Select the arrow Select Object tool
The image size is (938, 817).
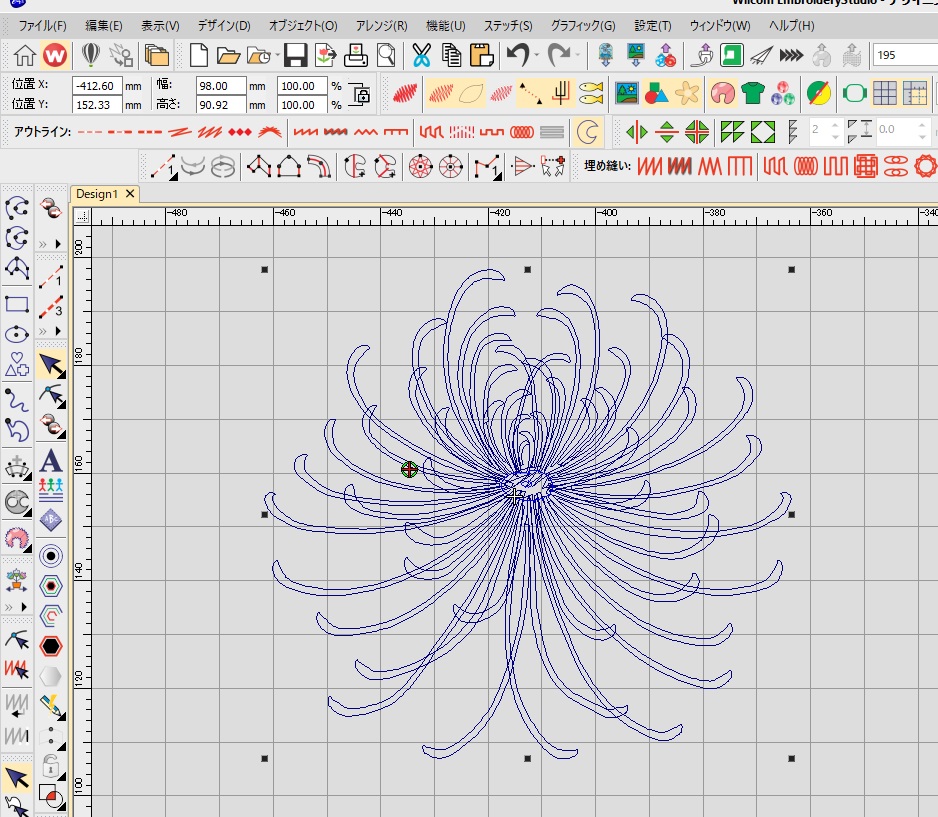[51, 364]
